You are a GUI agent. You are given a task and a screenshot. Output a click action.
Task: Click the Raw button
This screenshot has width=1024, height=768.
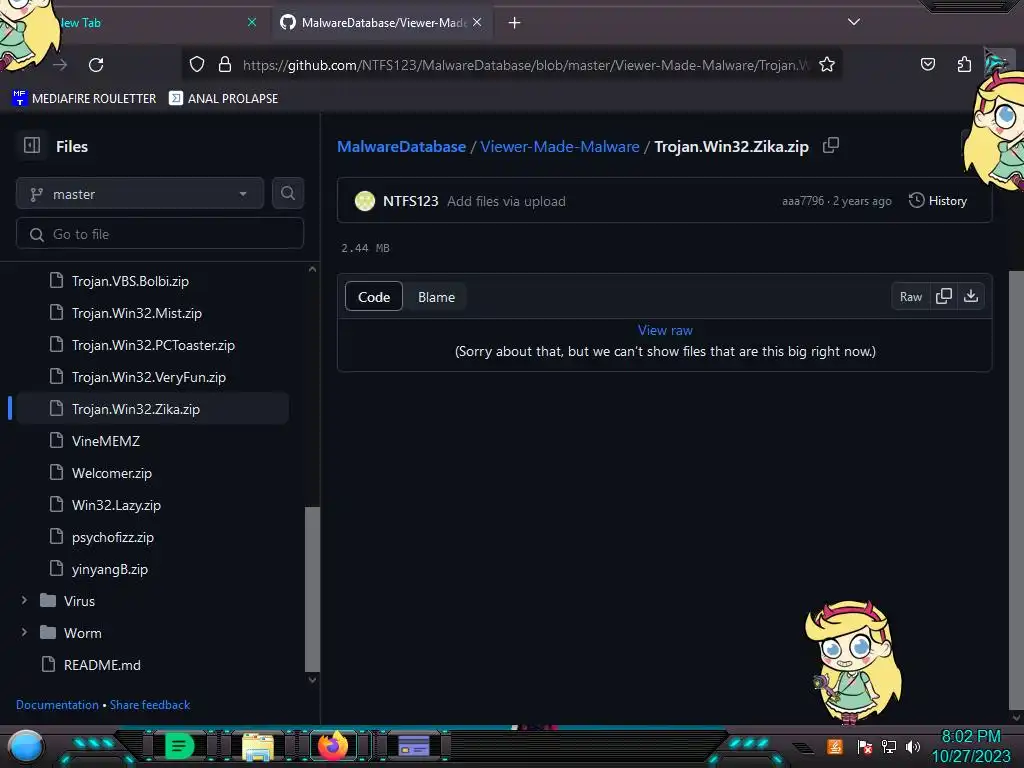[x=910, y=296]
